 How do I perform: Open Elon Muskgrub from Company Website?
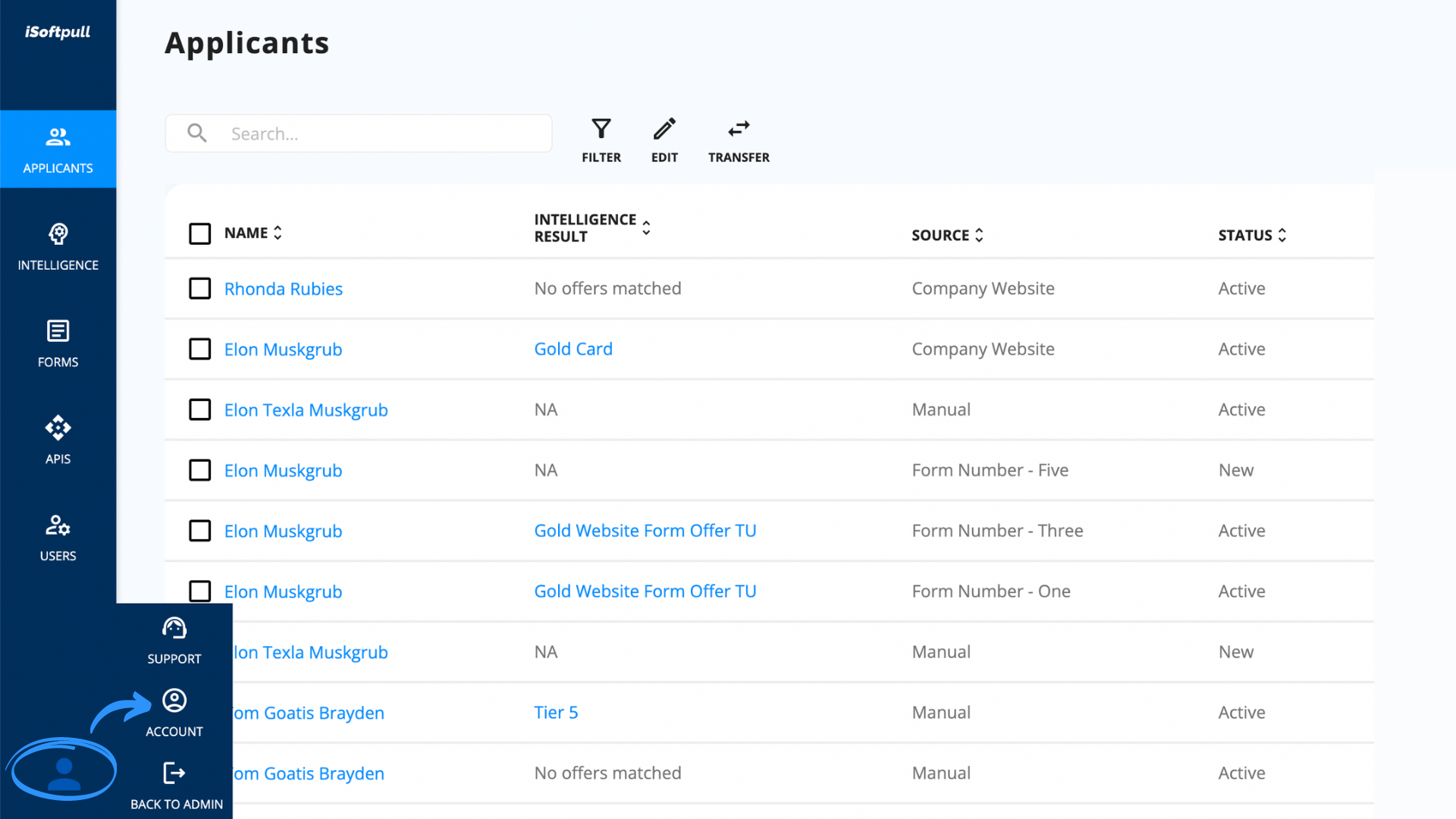click(x=283, y=350)
